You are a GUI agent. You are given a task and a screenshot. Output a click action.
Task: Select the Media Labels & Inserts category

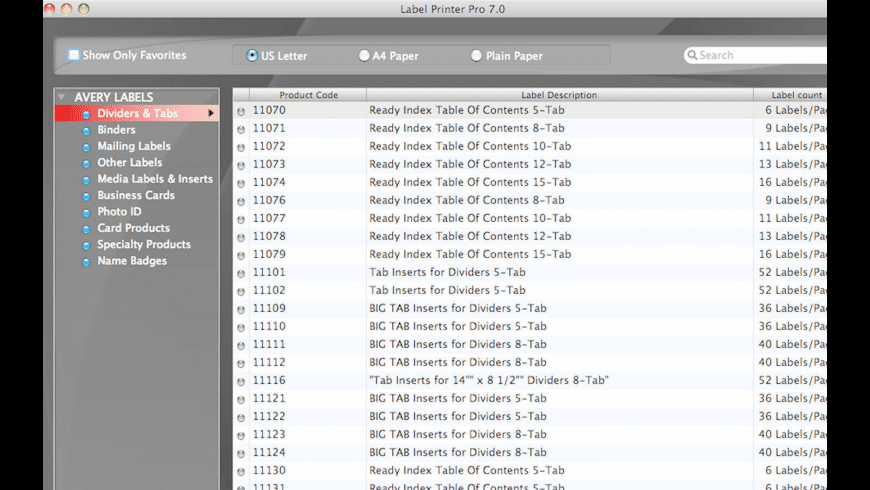[155, 179]
